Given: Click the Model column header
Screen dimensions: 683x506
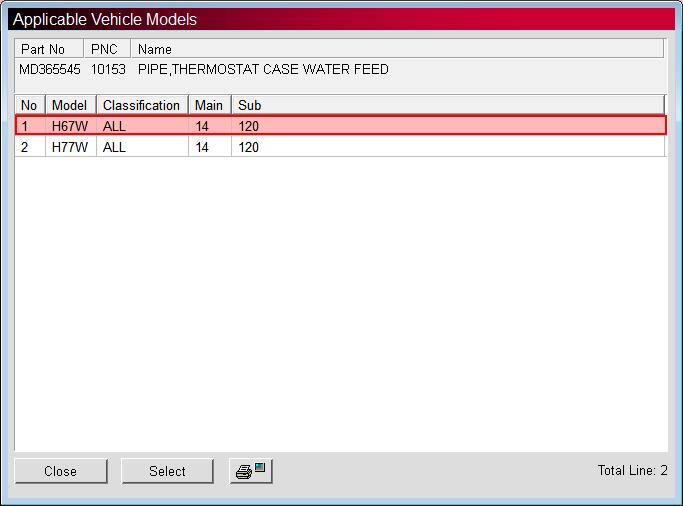Looking at the screenshot, I should (71, 105).
